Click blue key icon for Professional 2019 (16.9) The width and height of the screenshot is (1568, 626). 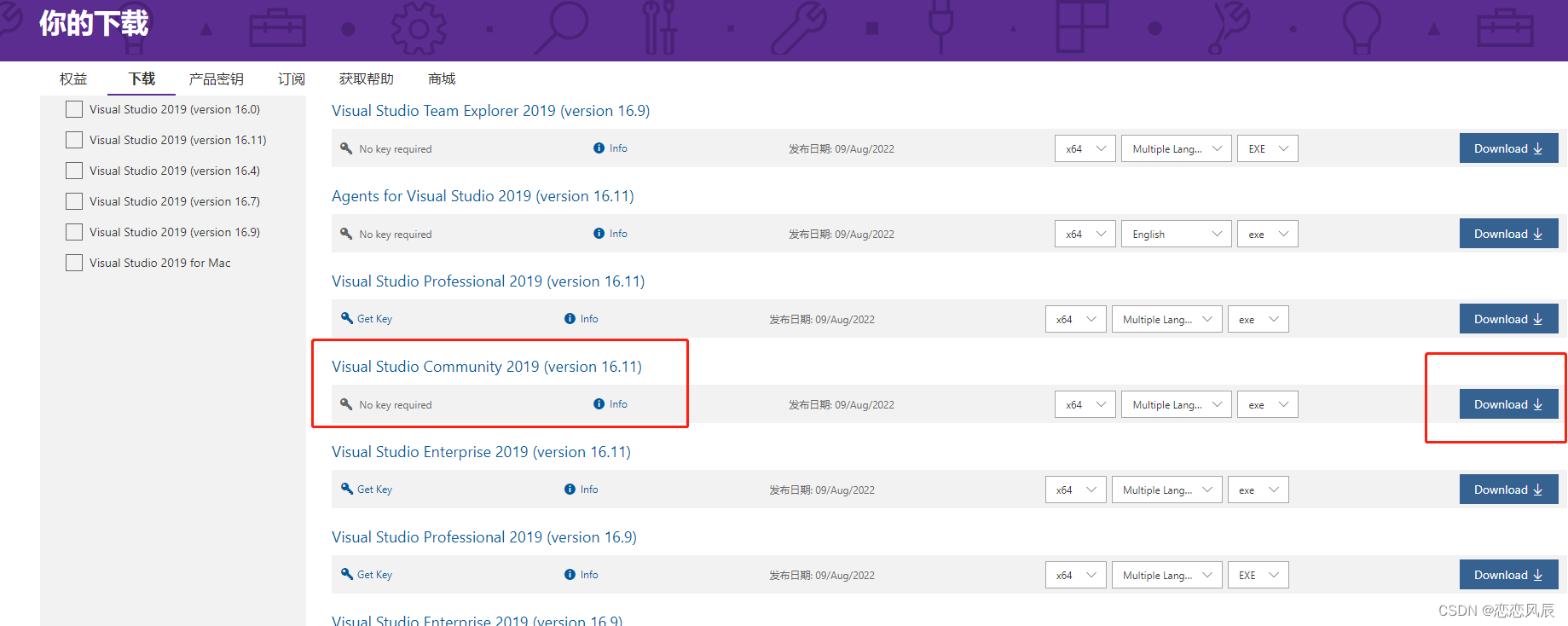click(x=347, y=574)
